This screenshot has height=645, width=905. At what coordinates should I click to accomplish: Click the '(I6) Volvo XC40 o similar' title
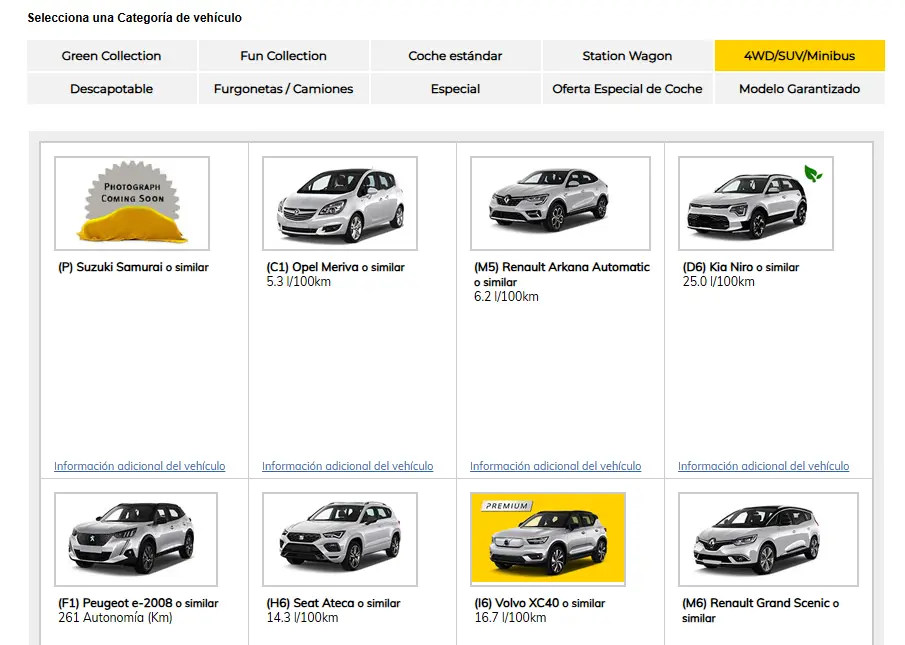point(540,603)
